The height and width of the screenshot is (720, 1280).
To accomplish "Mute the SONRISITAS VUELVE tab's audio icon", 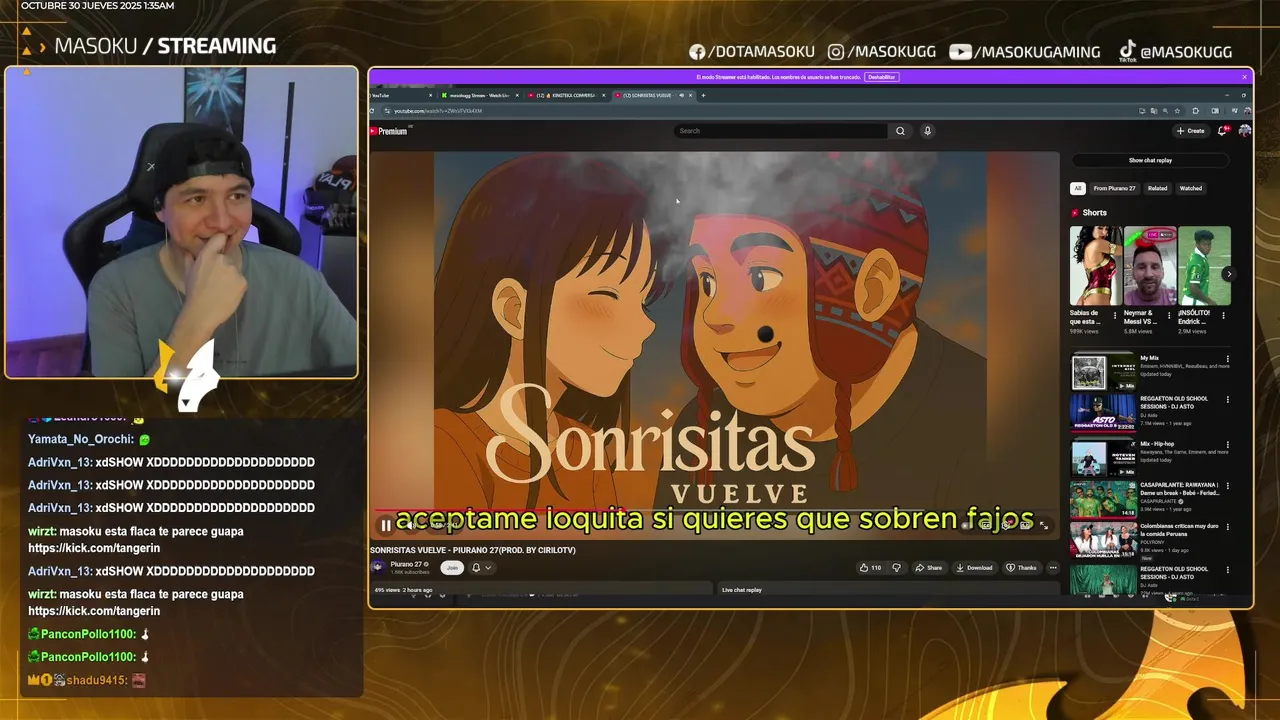I will pyautogui.click(x=682, y=95).
